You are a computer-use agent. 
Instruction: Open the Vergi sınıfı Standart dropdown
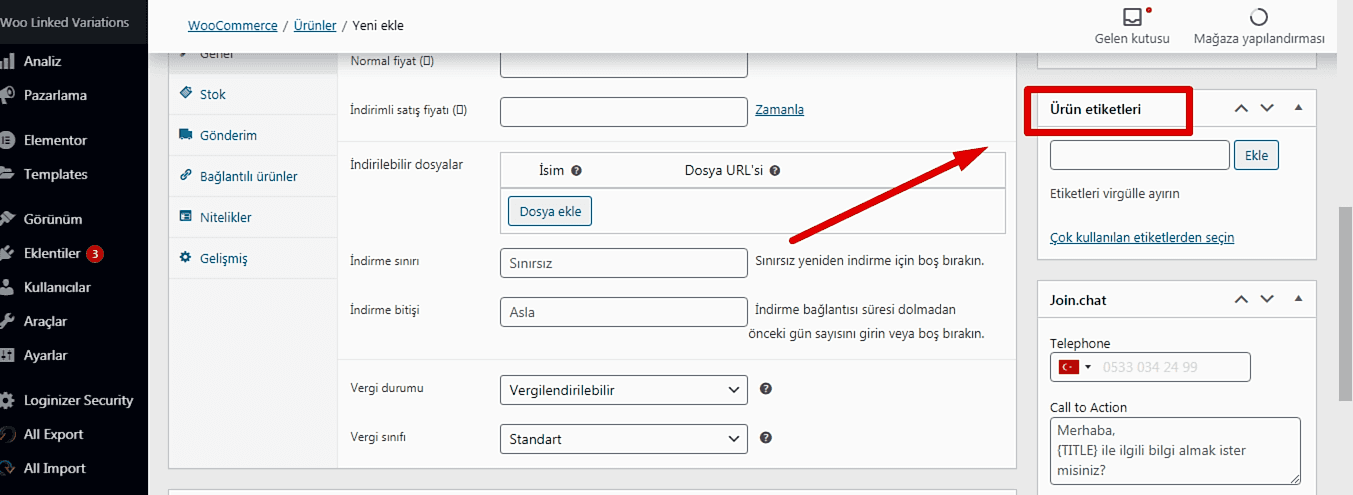click(x=623, y=438)
